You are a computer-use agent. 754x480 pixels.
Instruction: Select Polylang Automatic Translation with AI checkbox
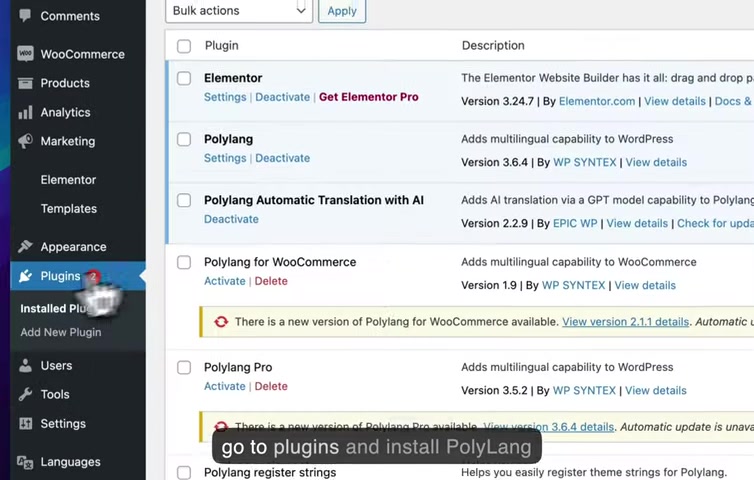184,200
